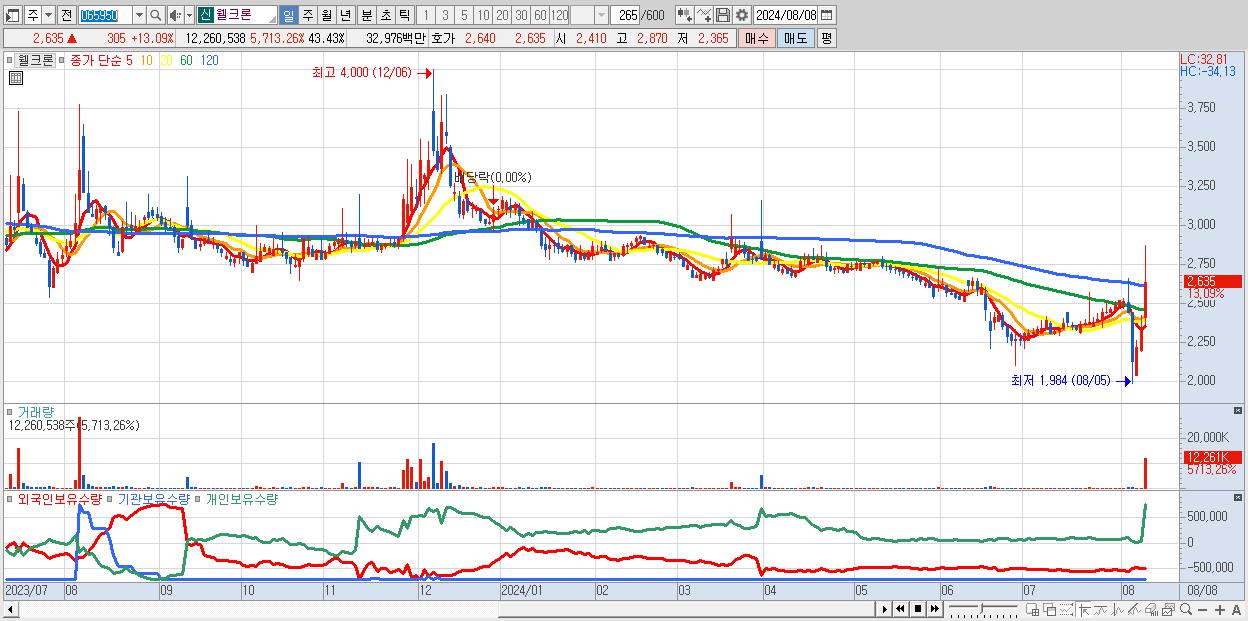Click the stock code field 065950
The width and height of the screenshot is (1248, 621).
[x=105, y=15]
